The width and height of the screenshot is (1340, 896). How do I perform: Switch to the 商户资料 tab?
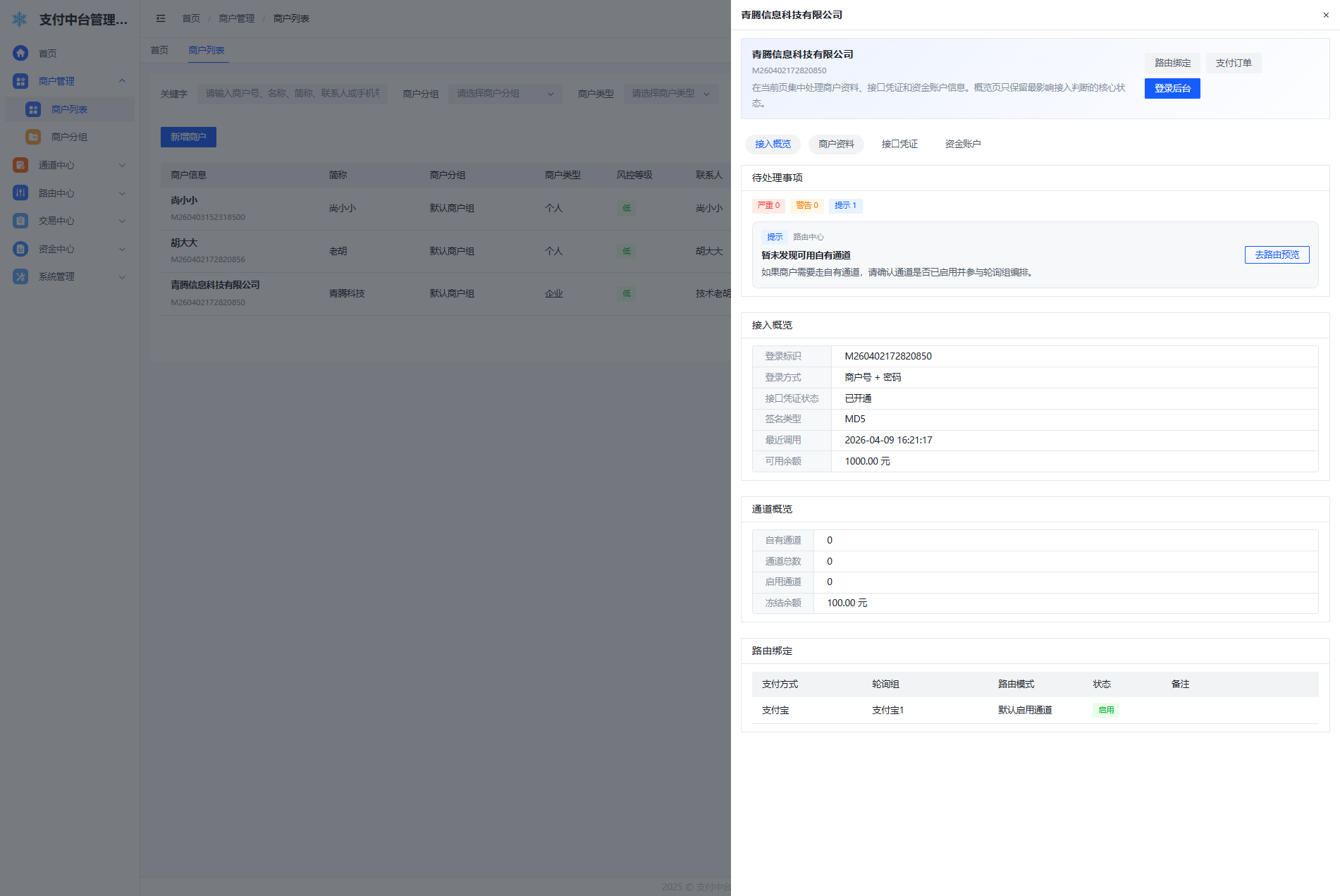click(x=836, y=144)
